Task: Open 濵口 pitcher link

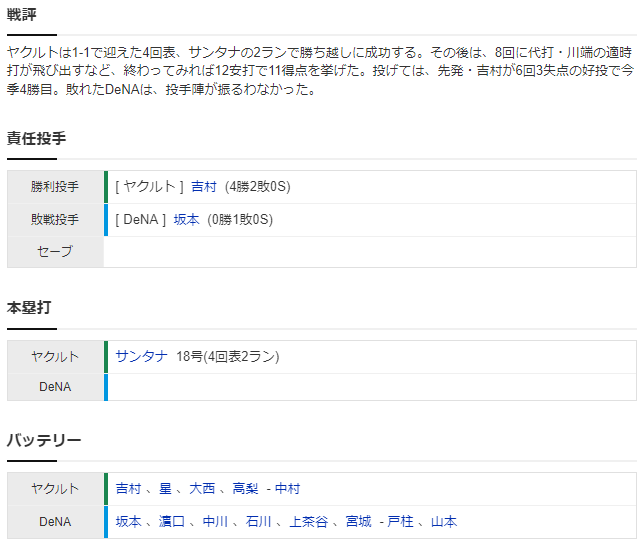Action: (171, 522)
